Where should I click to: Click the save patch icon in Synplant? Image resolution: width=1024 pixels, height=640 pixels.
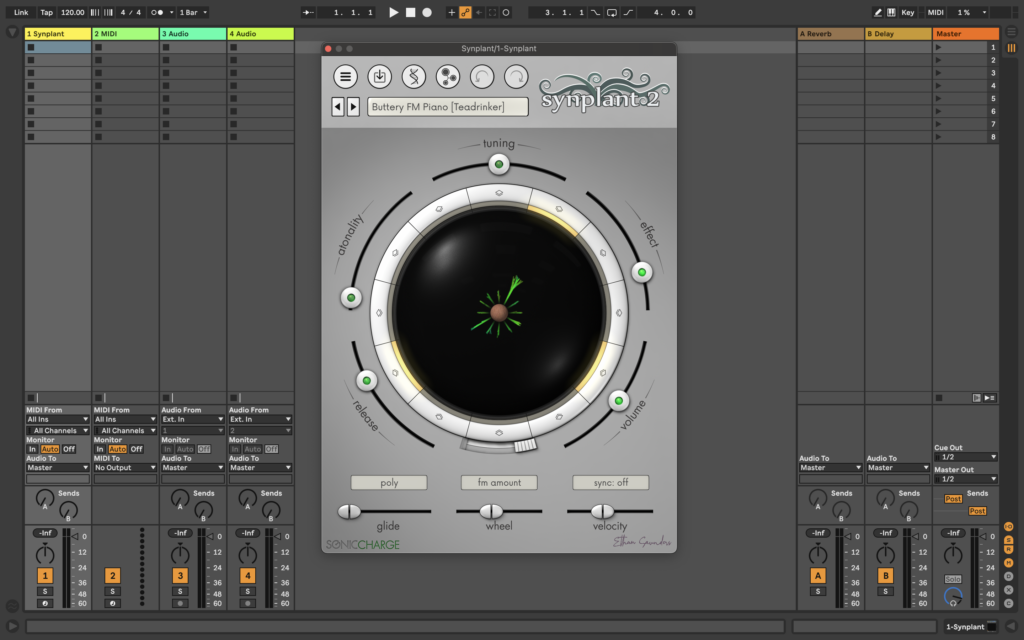click(379, 77)
